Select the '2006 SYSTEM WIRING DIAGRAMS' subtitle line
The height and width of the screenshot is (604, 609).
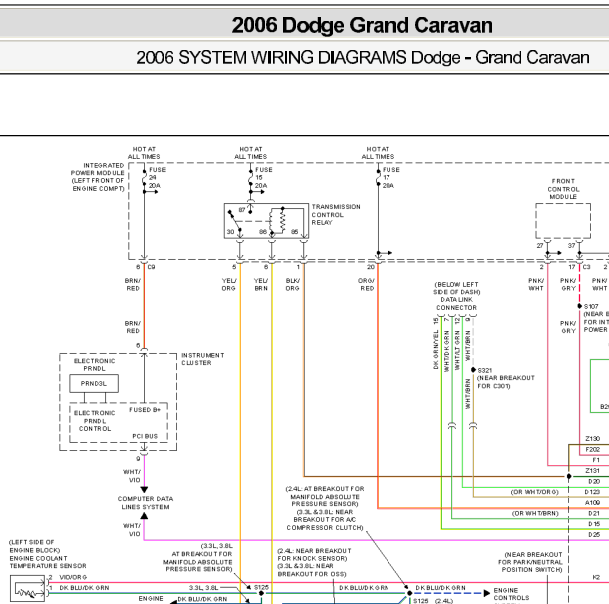coord(363,57)
